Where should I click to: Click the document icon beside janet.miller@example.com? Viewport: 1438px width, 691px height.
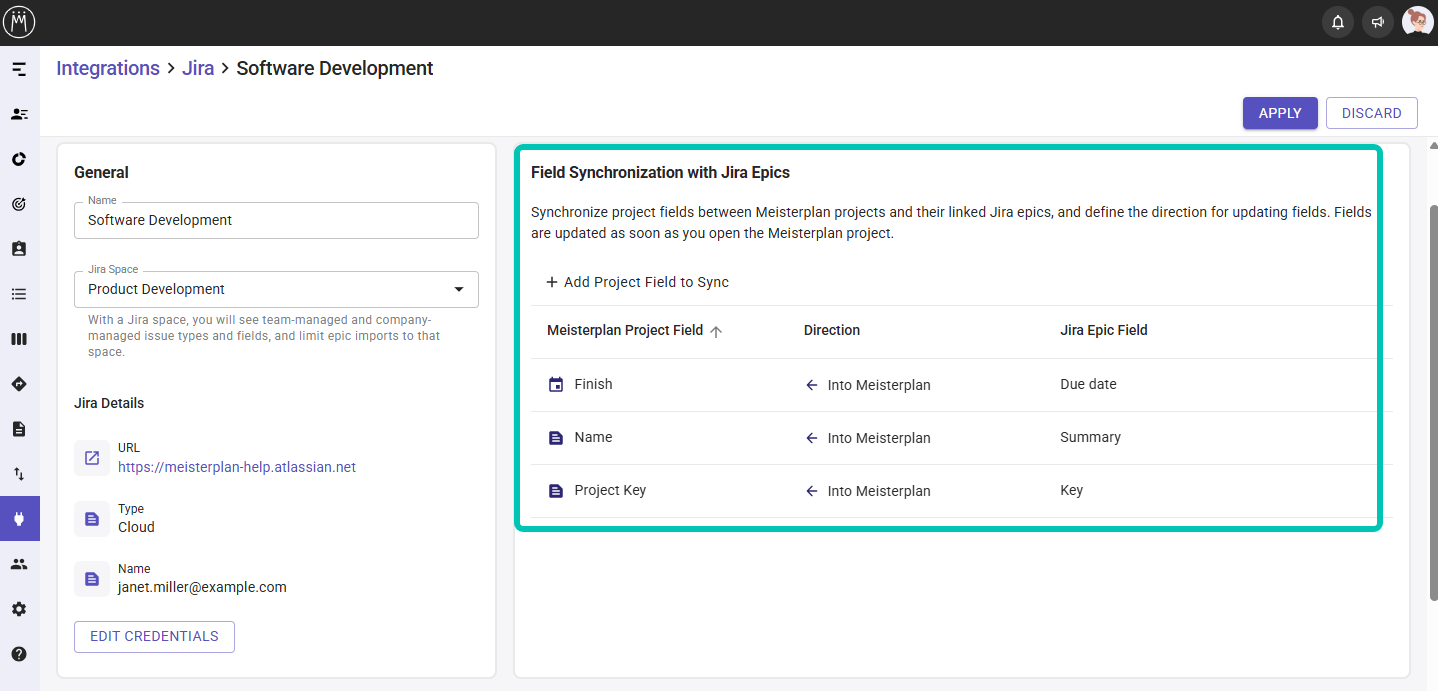pyautogui.click(x=92, y=579)
